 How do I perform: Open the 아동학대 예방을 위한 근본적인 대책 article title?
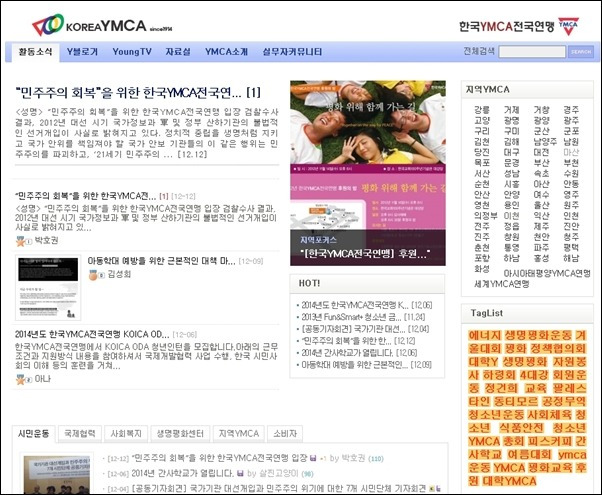(162, 261)
